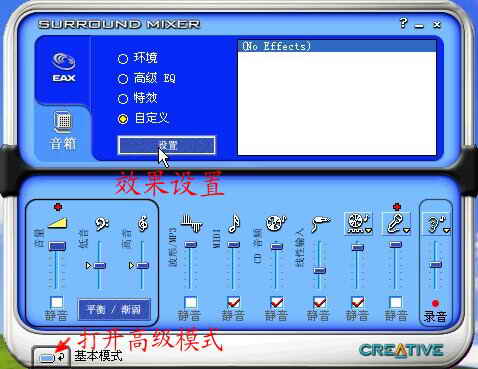
Task: Click the CD audio disc icon
Action: click(x=276, y=223)
